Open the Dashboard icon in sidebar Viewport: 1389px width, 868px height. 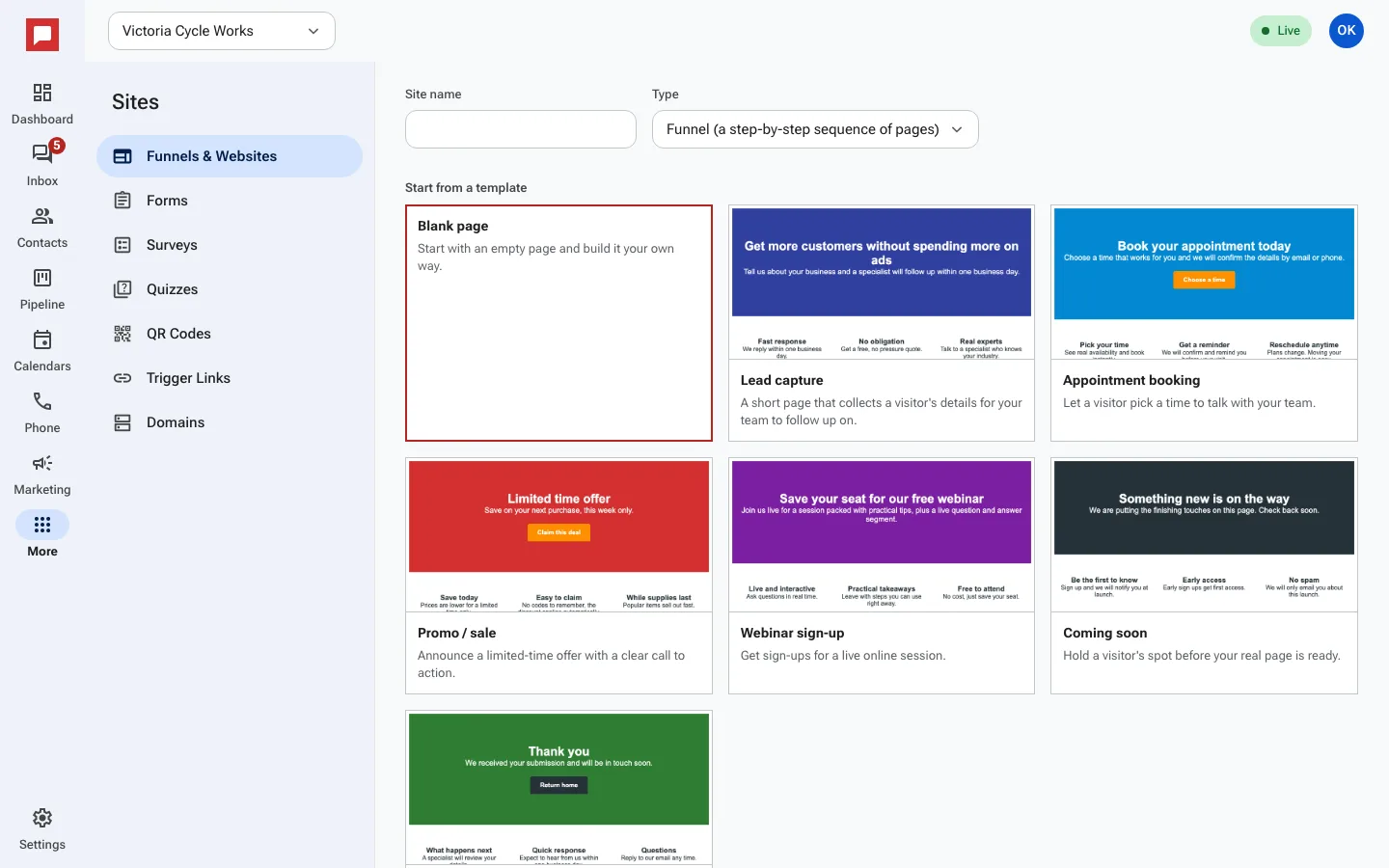[42, 93]
